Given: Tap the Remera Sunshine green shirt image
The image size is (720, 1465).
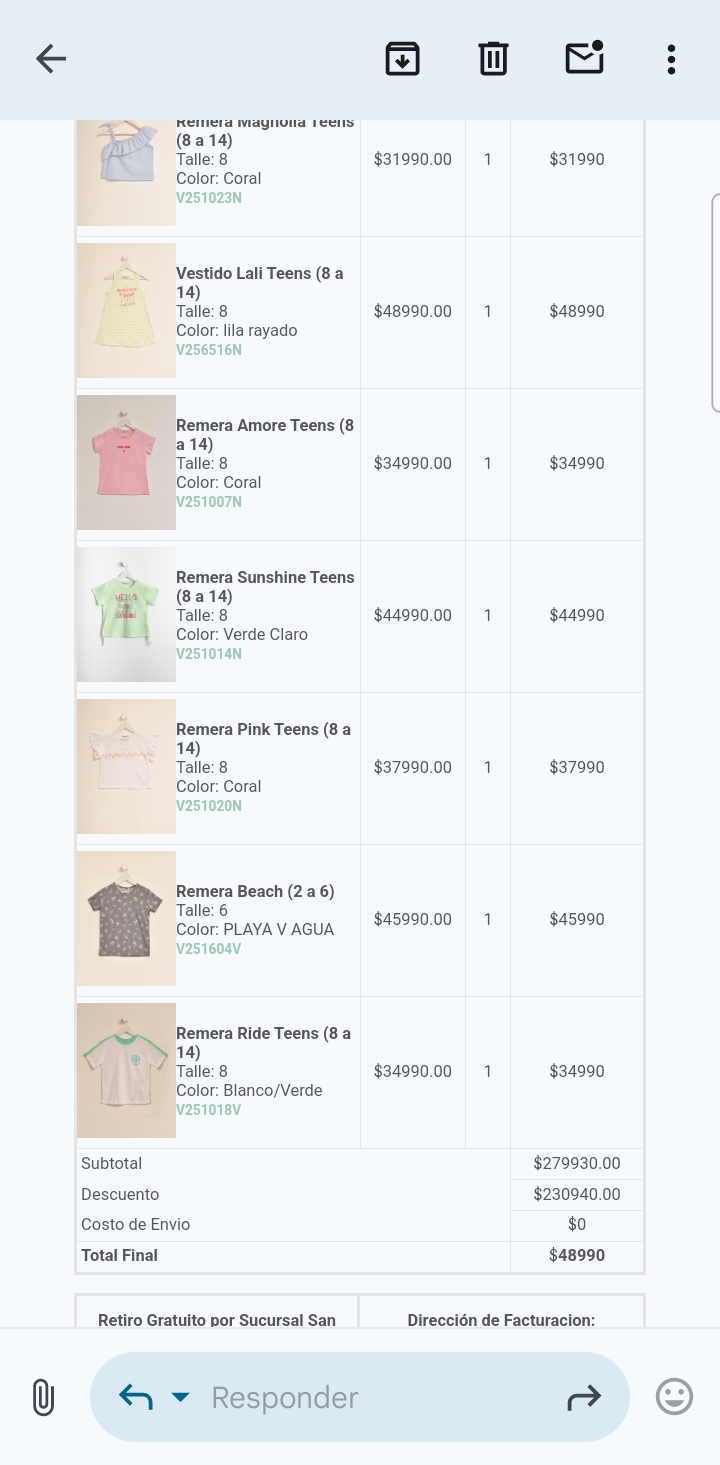Looking at the screenshot, I should (126, 615).
